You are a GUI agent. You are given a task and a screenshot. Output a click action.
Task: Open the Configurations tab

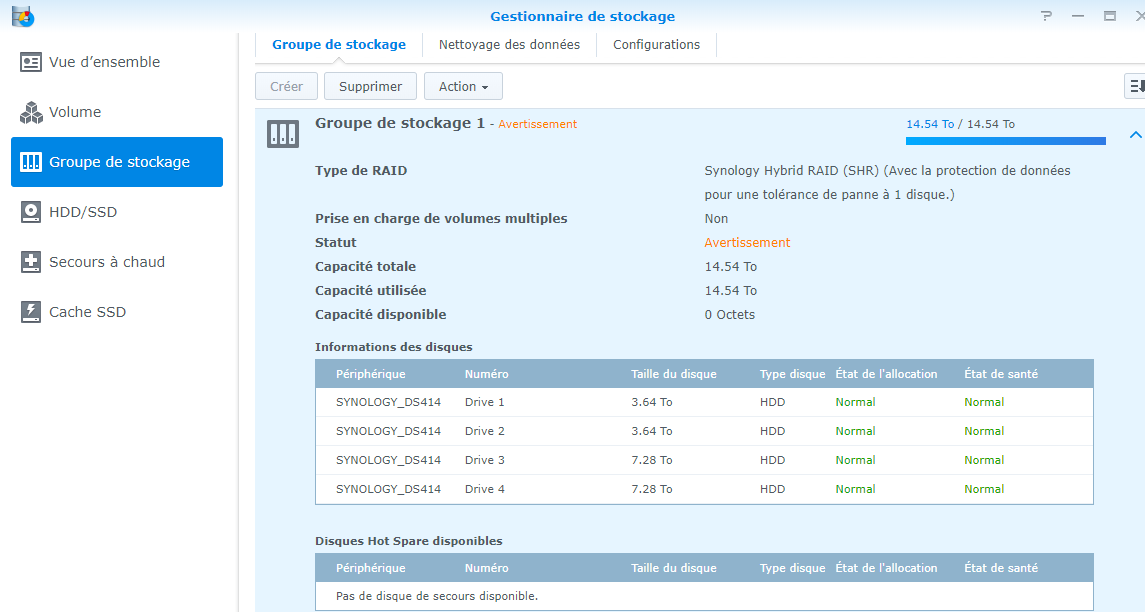click(656, 45)
